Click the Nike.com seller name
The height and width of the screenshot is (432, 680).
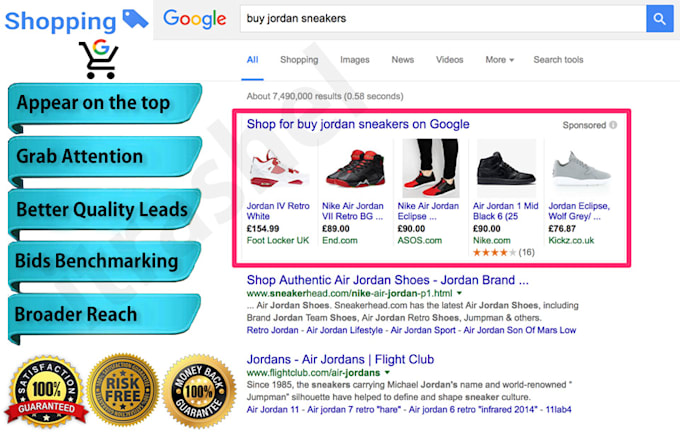pyautogui.click(x=491, y=240)
